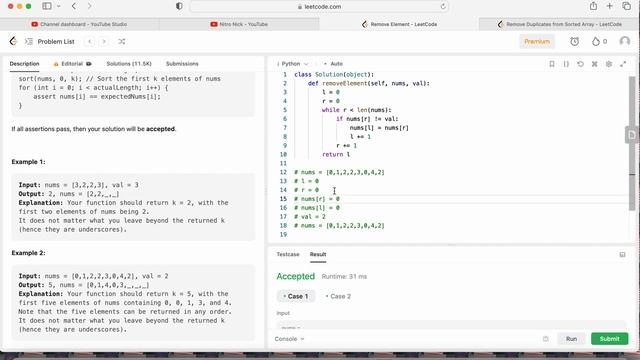The height and width of the screenshot is (360, 640).
Task: Maximize editor with fullscreen icon
Action: (623, 64)
